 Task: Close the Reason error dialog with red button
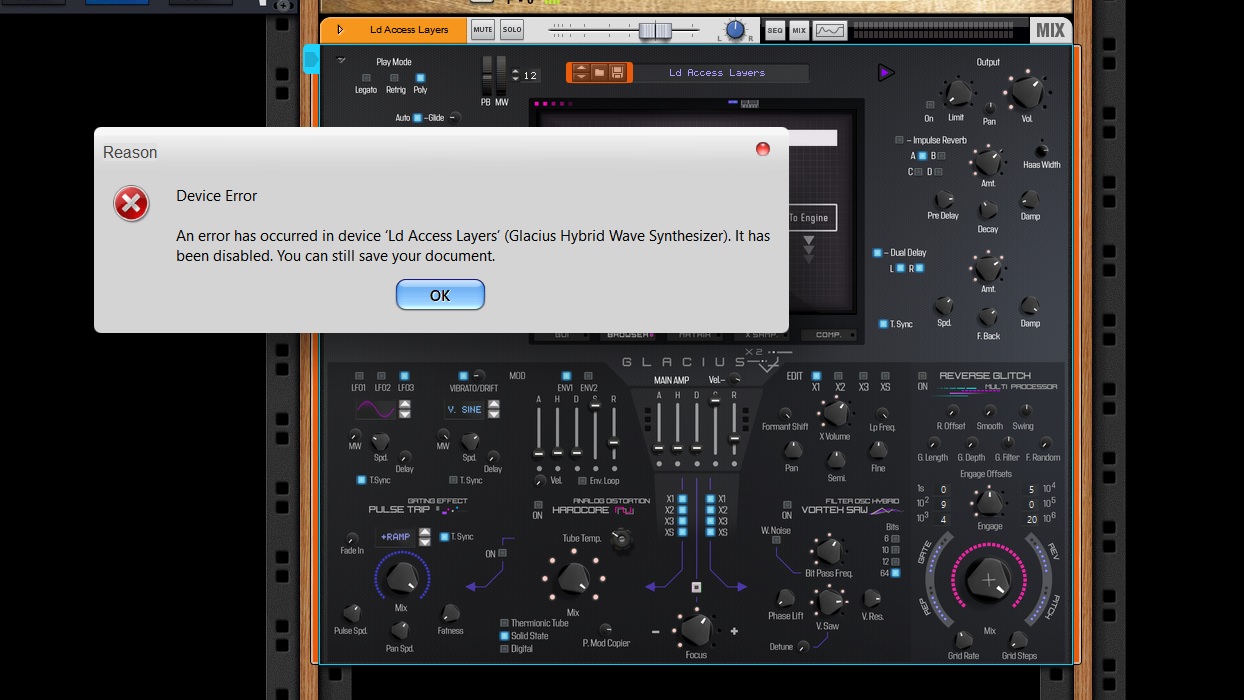click(763, 149)
